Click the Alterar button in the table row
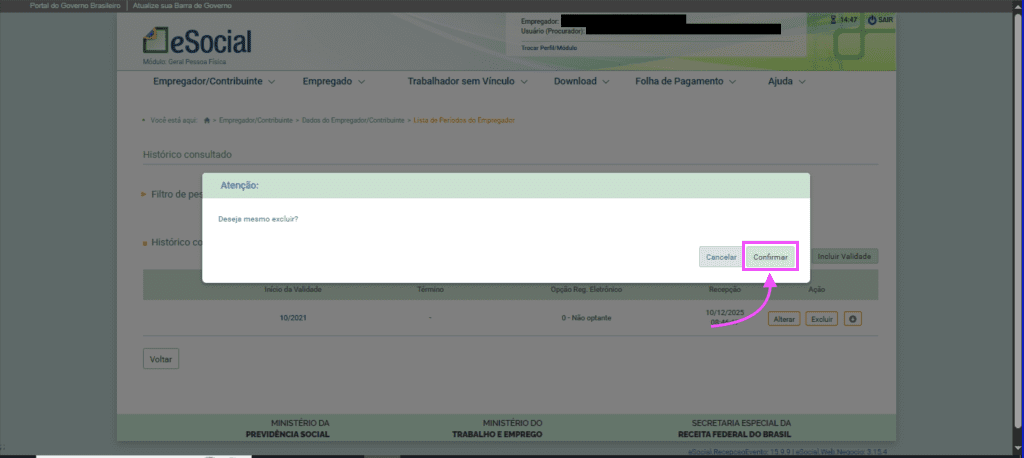This screenshot has height=458, width=1024. pyautogui.click(x=784, y=319)
